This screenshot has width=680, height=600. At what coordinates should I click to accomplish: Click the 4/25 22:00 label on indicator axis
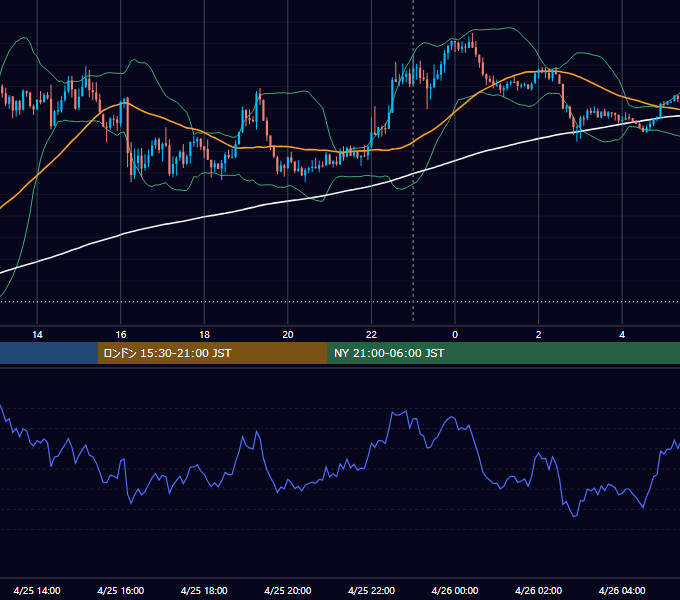click(x=371, y=590)
